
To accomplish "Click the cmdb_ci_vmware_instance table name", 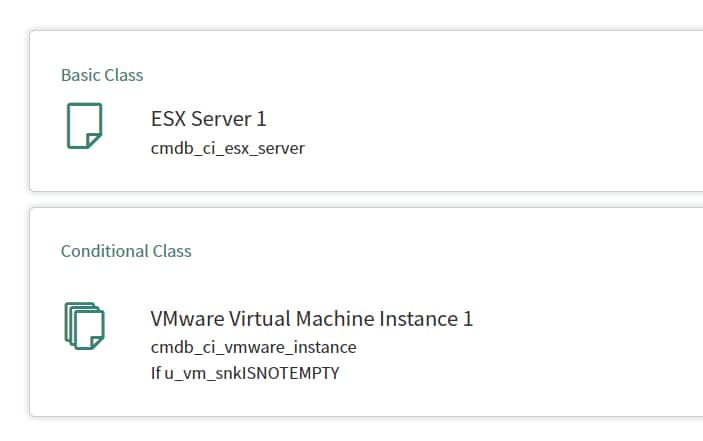I will 253,347.
